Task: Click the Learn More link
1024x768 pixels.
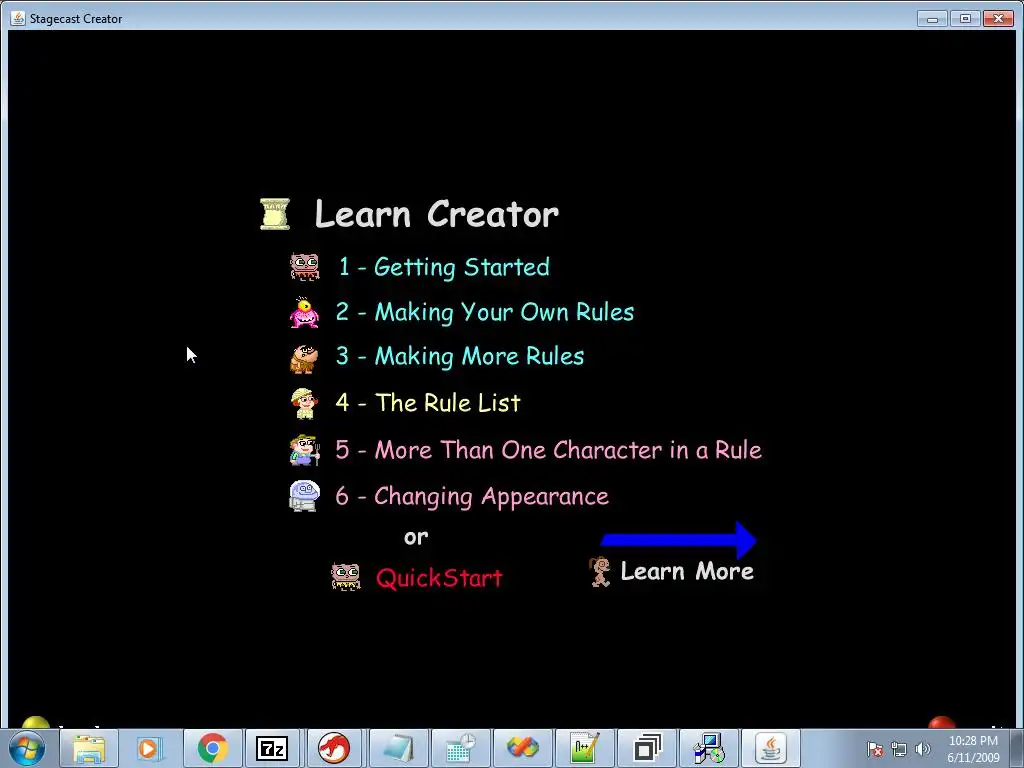Action: click(687, 571)
